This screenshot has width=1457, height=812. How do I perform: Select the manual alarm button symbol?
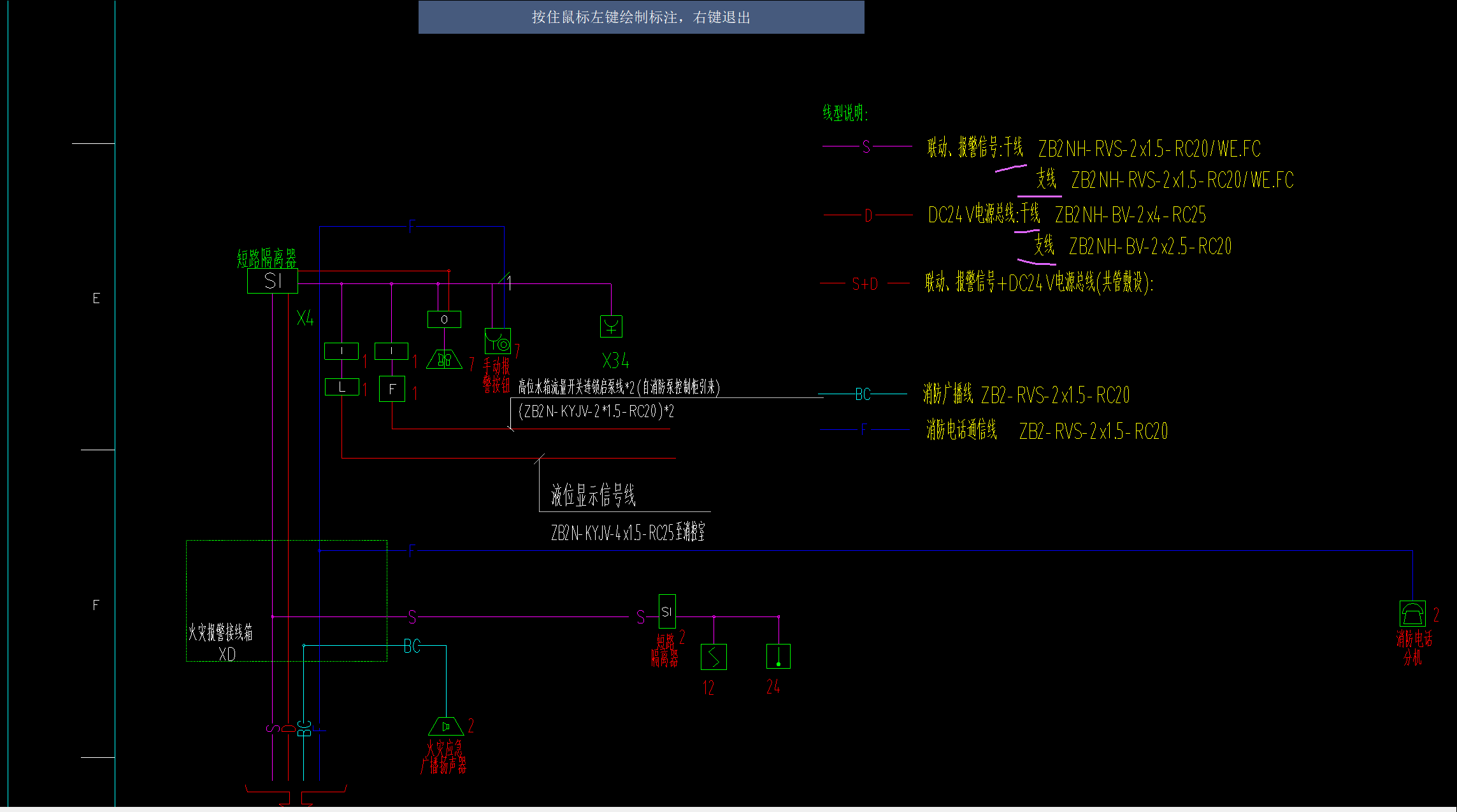[x=498, y=341]
